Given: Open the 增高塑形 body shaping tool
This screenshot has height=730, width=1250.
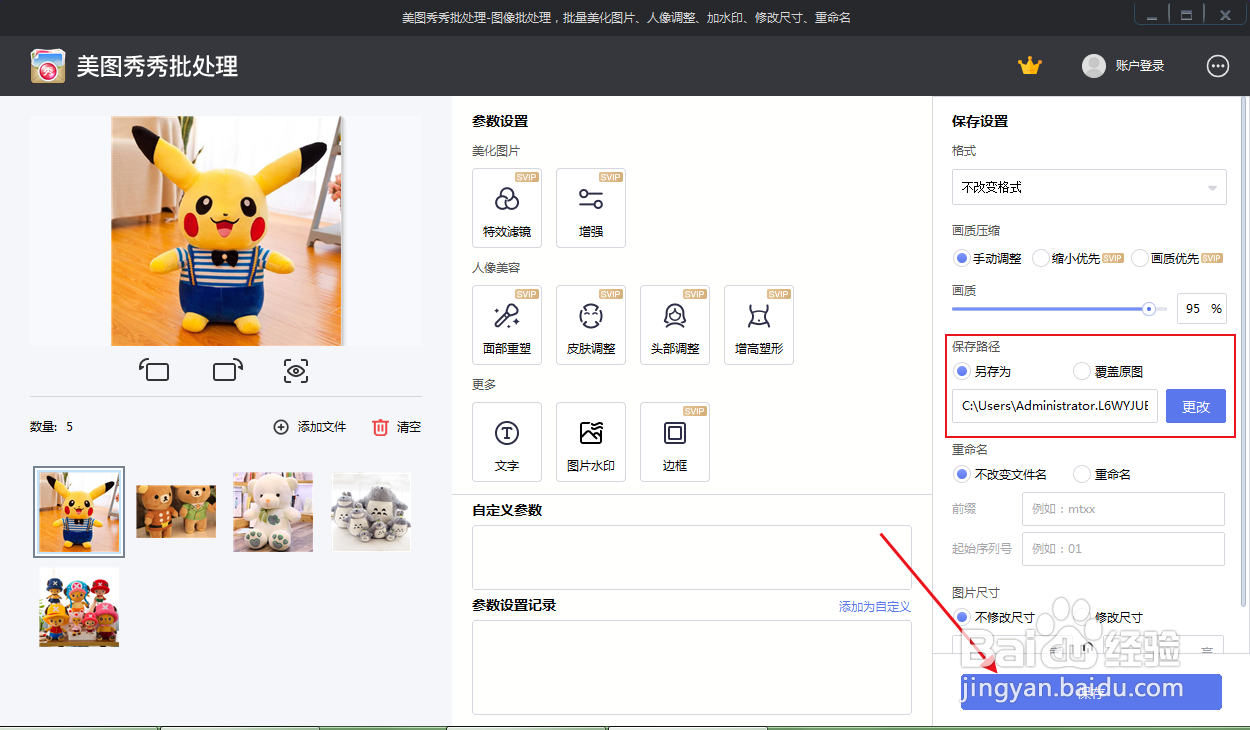Looking at the screenshot, I should pyautogui.click(x=759, y=325).
